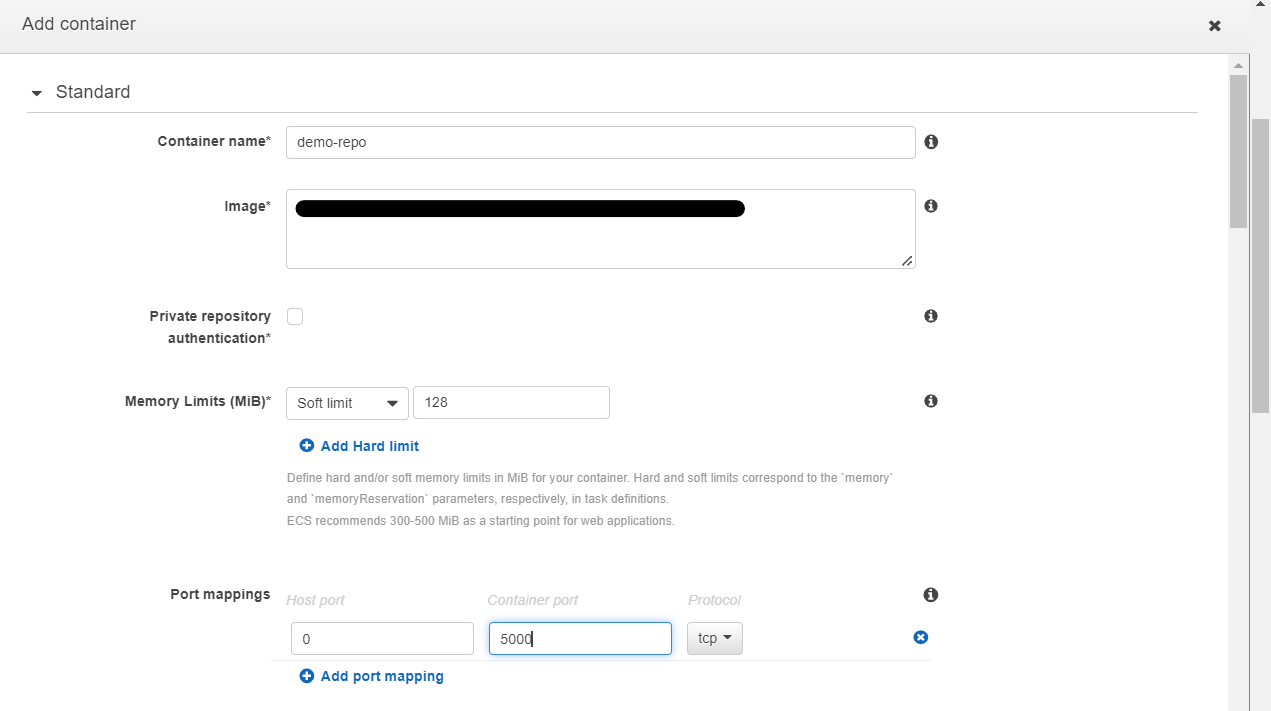This screenshot has height=711, width=1271.
Task: Remove the port mapping row
Action: pyautogui.click(x=921, y=637)
